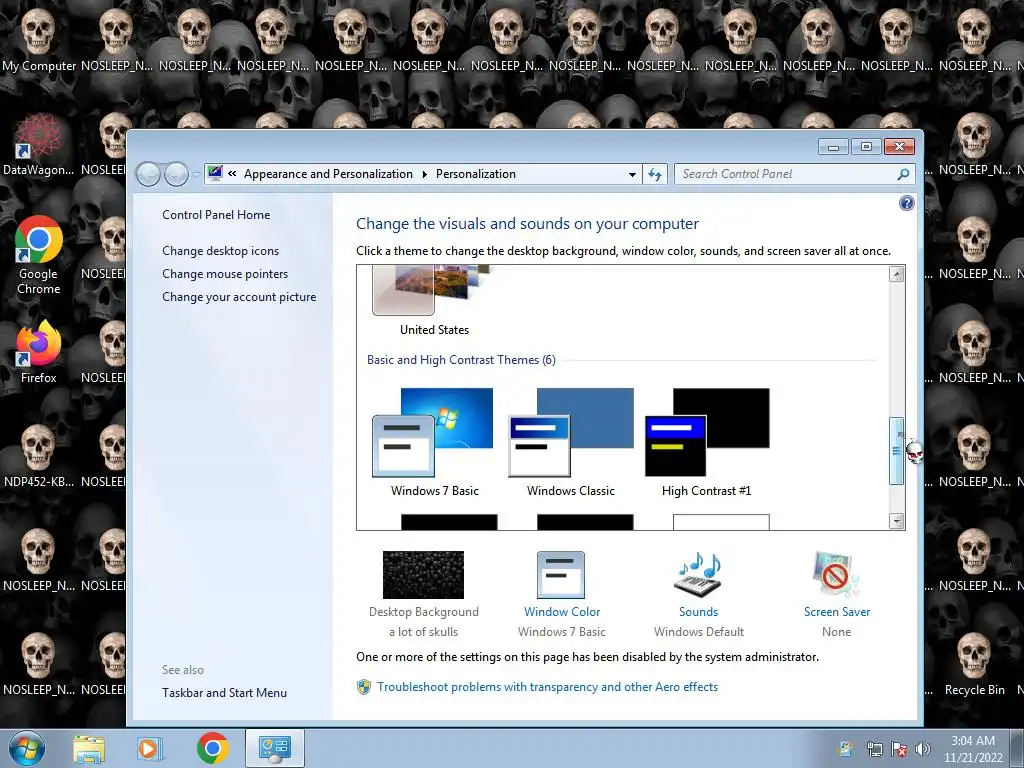The width and height of the screenshot is (1024, 768).
Task: Click the refresh icon beside address bar
Action: (654, 174)
